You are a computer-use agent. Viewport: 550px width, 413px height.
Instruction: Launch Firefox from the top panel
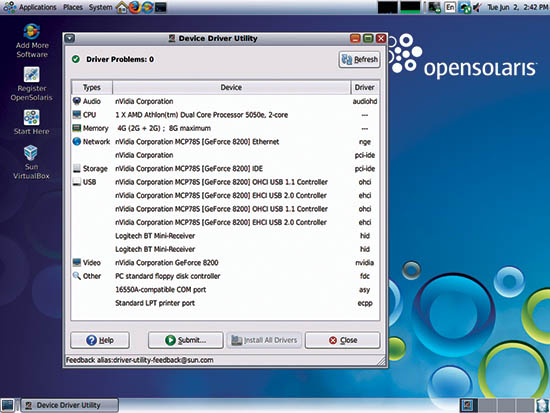(x=135, y=7)
